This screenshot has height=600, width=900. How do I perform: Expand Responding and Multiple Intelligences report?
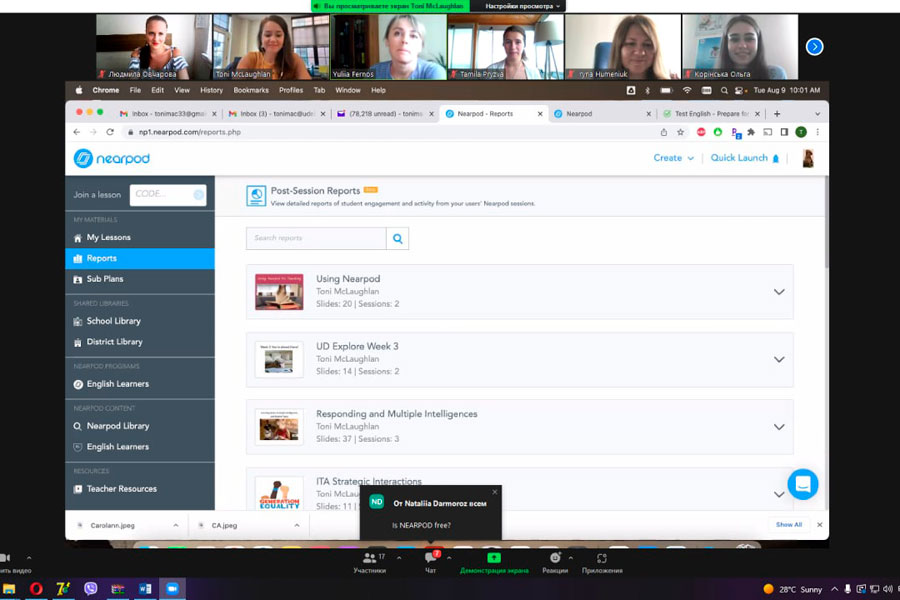(779, 427)
